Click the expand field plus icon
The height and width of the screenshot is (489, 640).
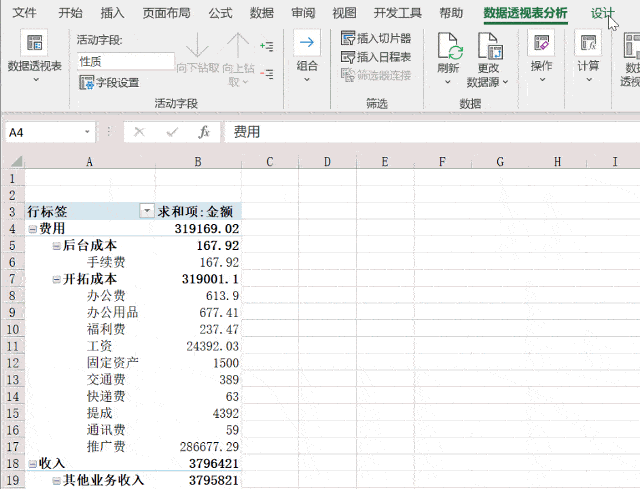point(267,46)
